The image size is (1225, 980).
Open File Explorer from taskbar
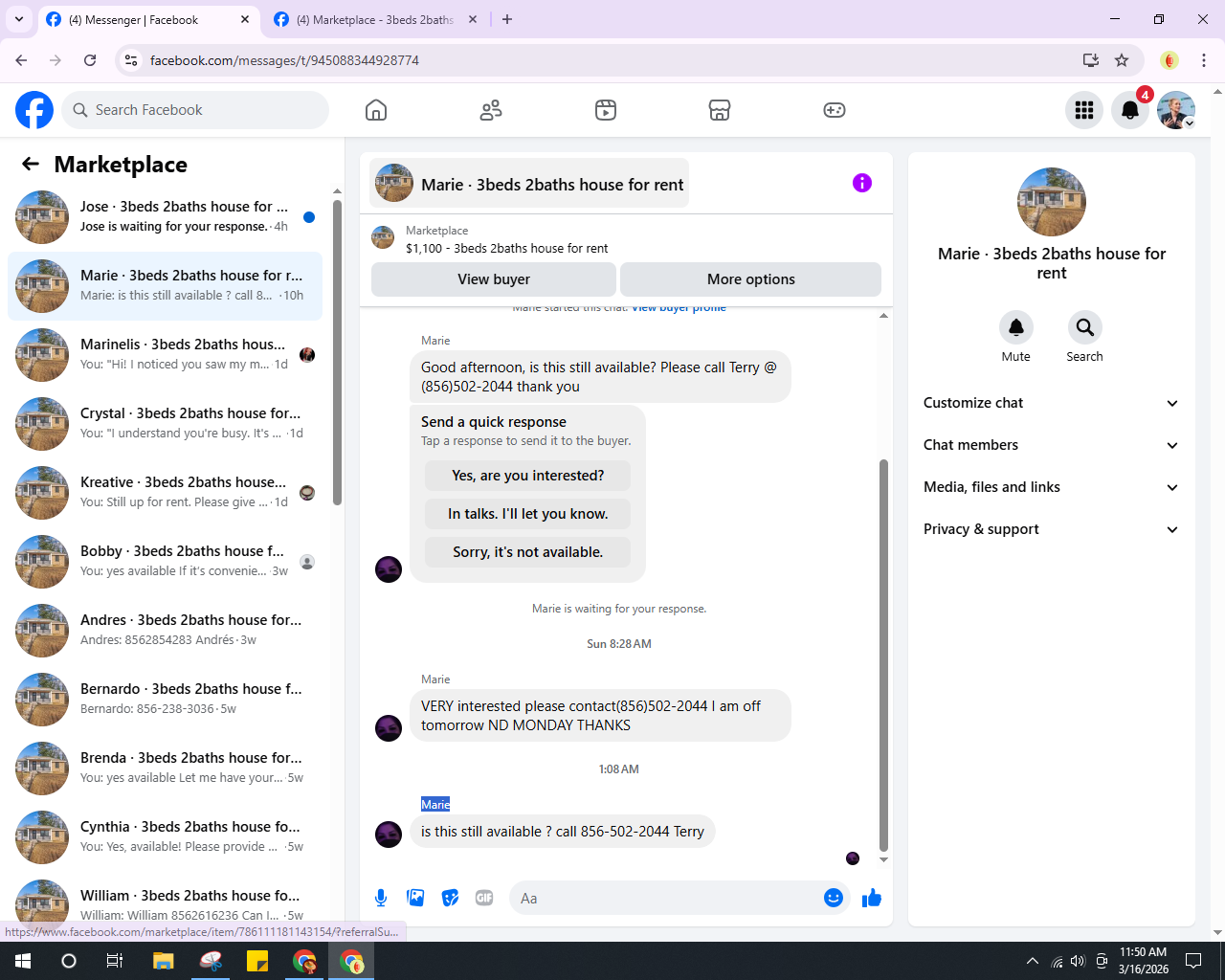163,961
